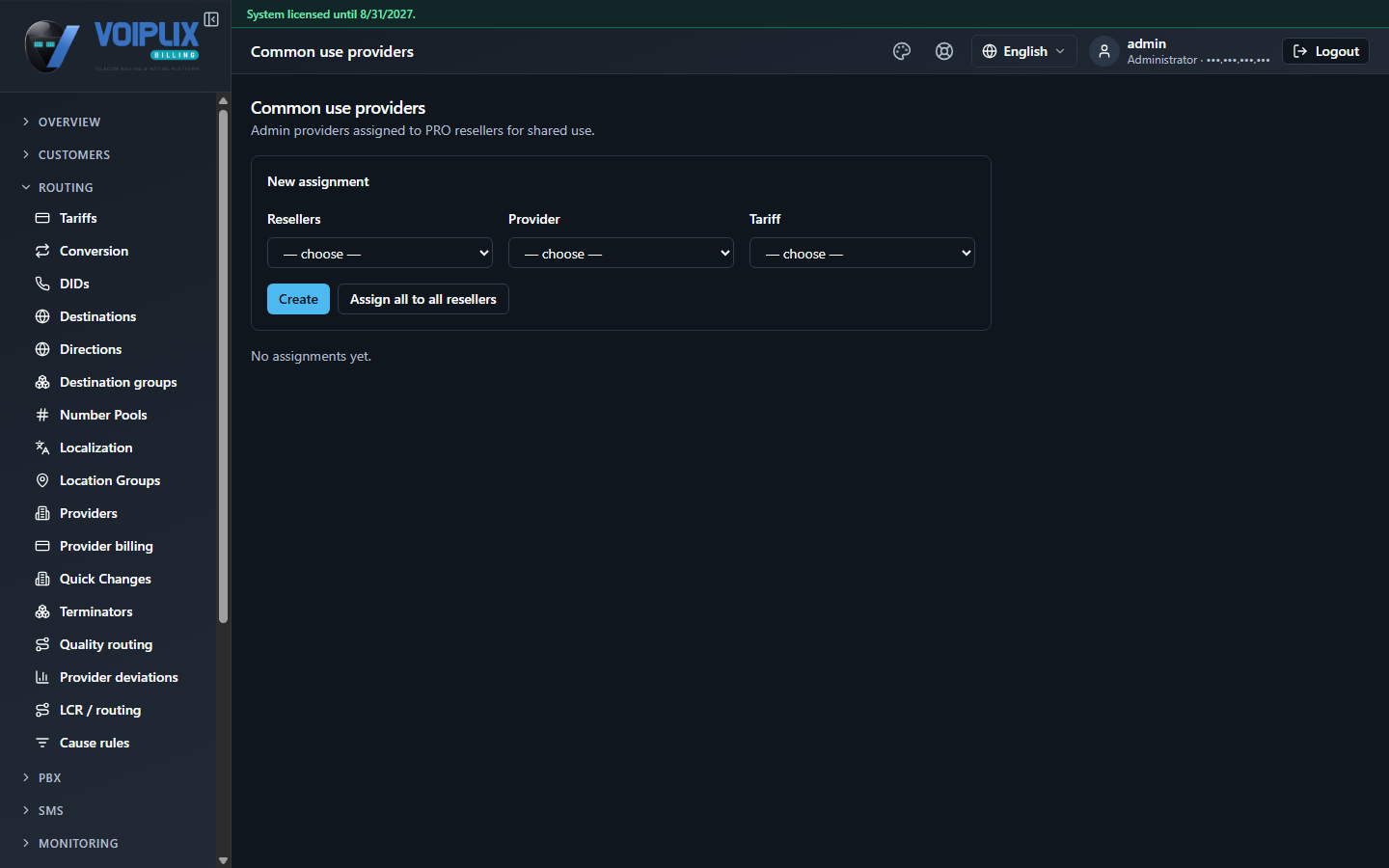Viewport: 1389px width, 868px height.
Task: Click "No assignments yet." text
Action: (311, 356)
